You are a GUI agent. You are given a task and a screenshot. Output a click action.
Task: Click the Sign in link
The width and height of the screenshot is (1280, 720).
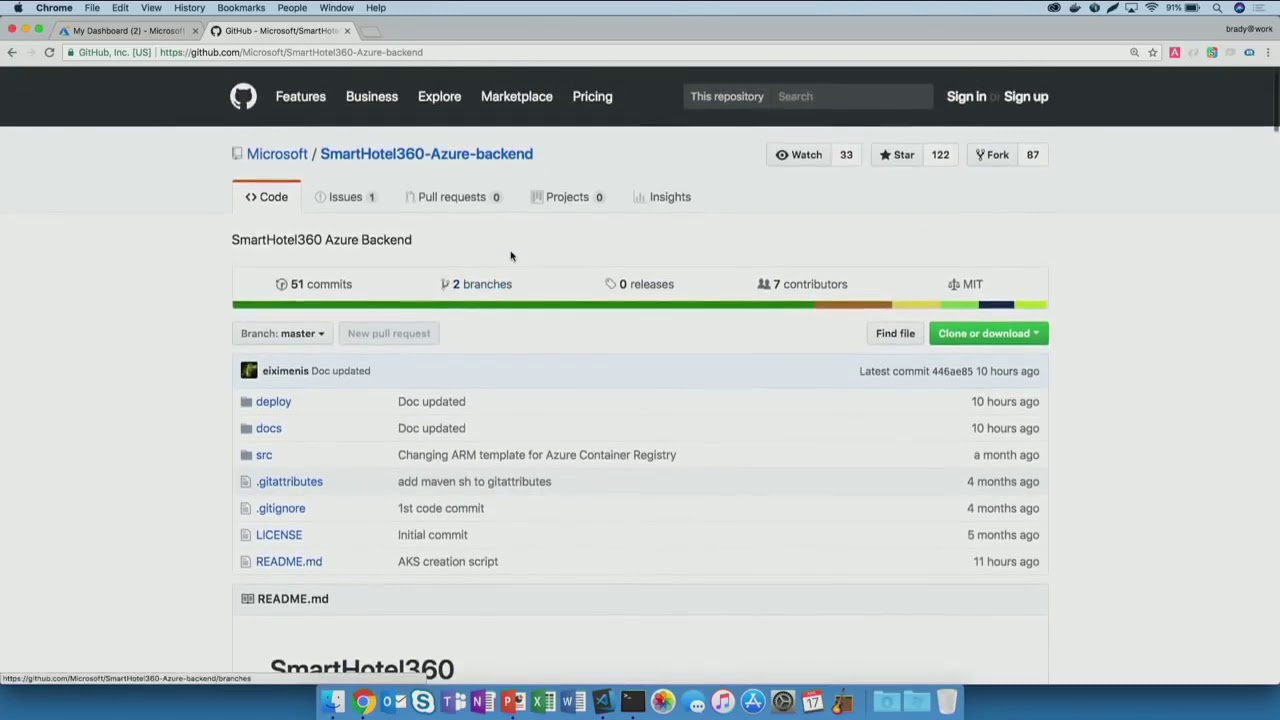tap(966, 97)
